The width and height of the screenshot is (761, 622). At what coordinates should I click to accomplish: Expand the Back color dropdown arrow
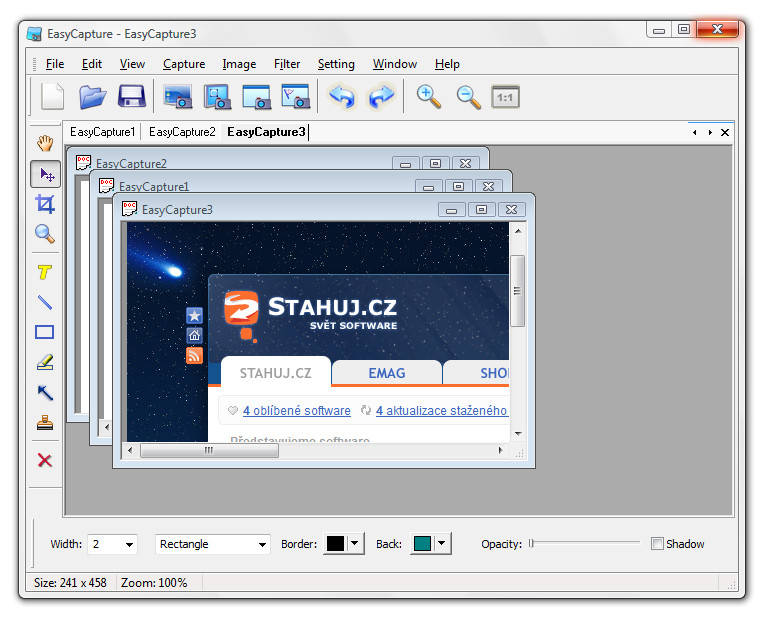pyautogui.click(x=441, y=543)
